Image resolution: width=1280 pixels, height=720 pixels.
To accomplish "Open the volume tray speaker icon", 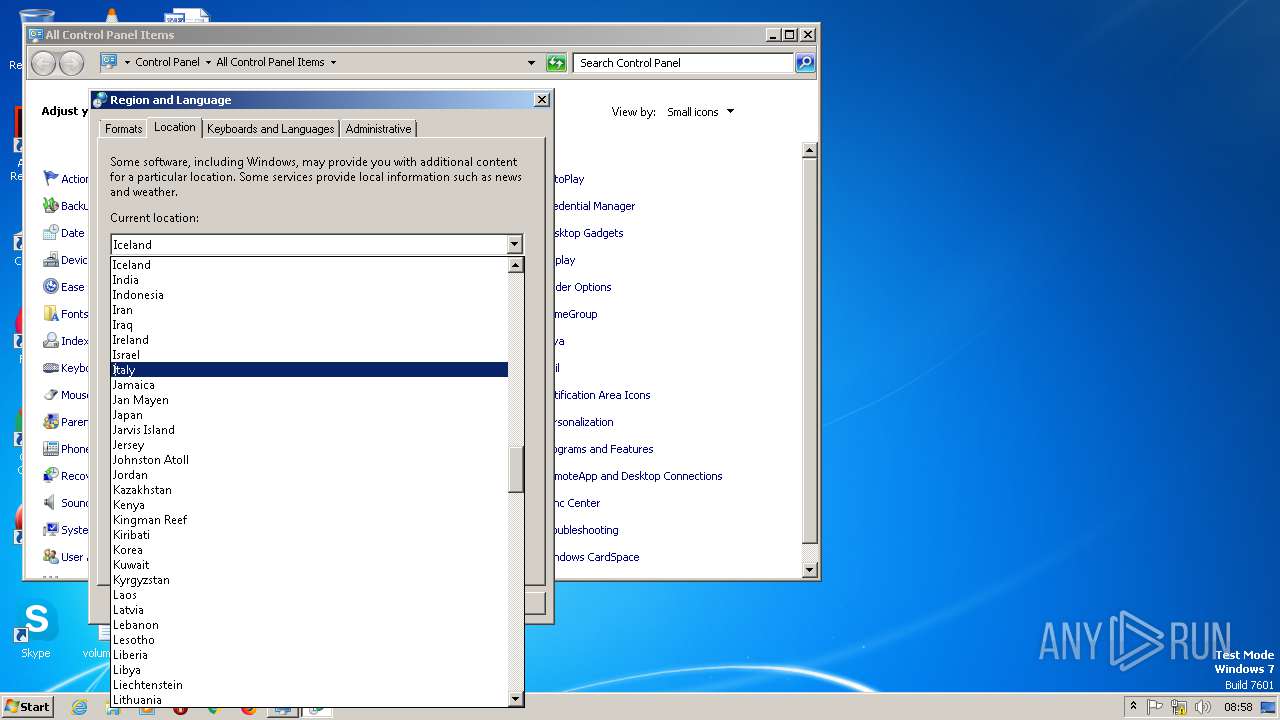I will tap(1202, 707).
